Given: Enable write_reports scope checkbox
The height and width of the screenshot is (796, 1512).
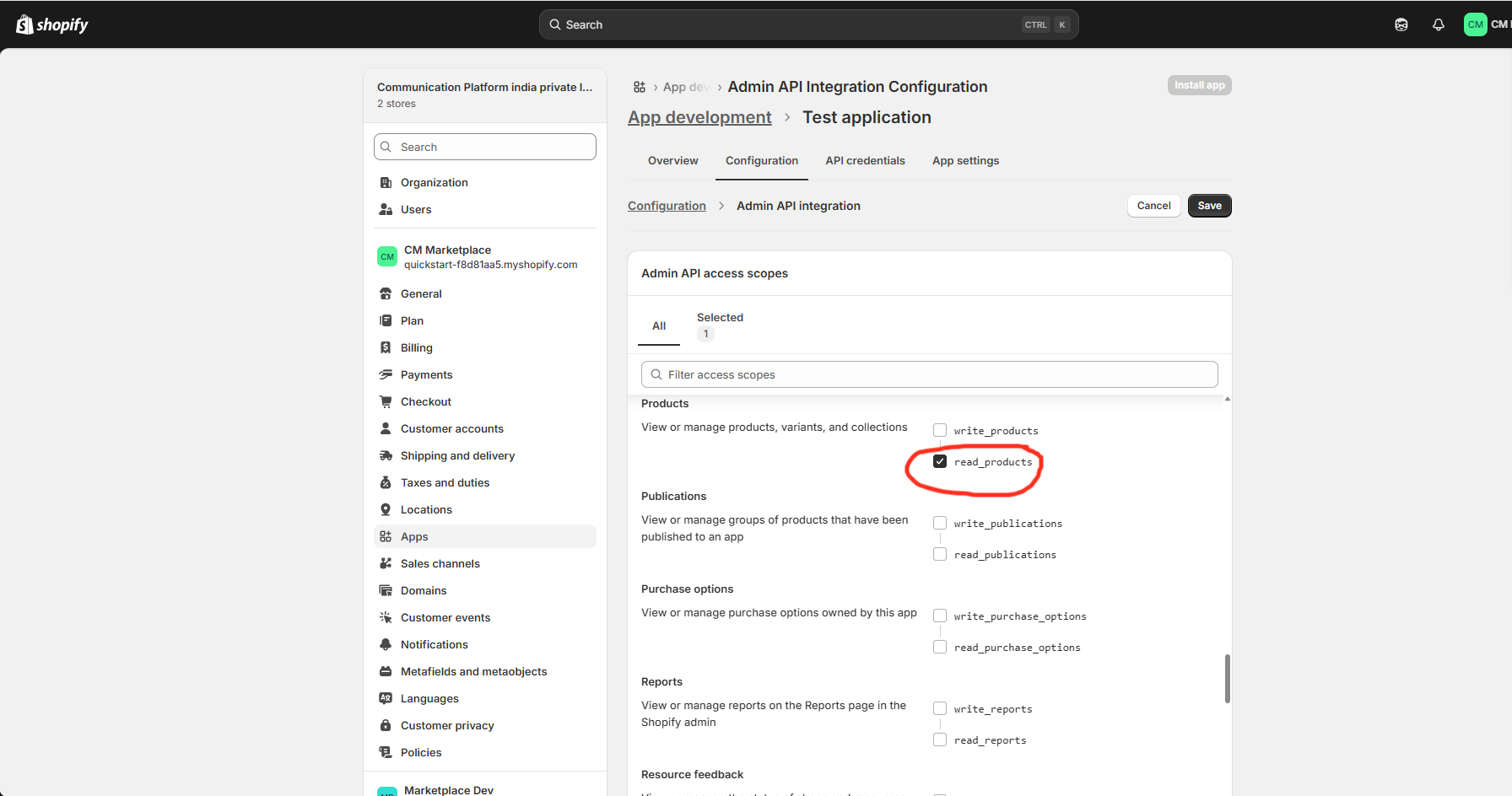Looking at the screenshot, I should [940, 708].
